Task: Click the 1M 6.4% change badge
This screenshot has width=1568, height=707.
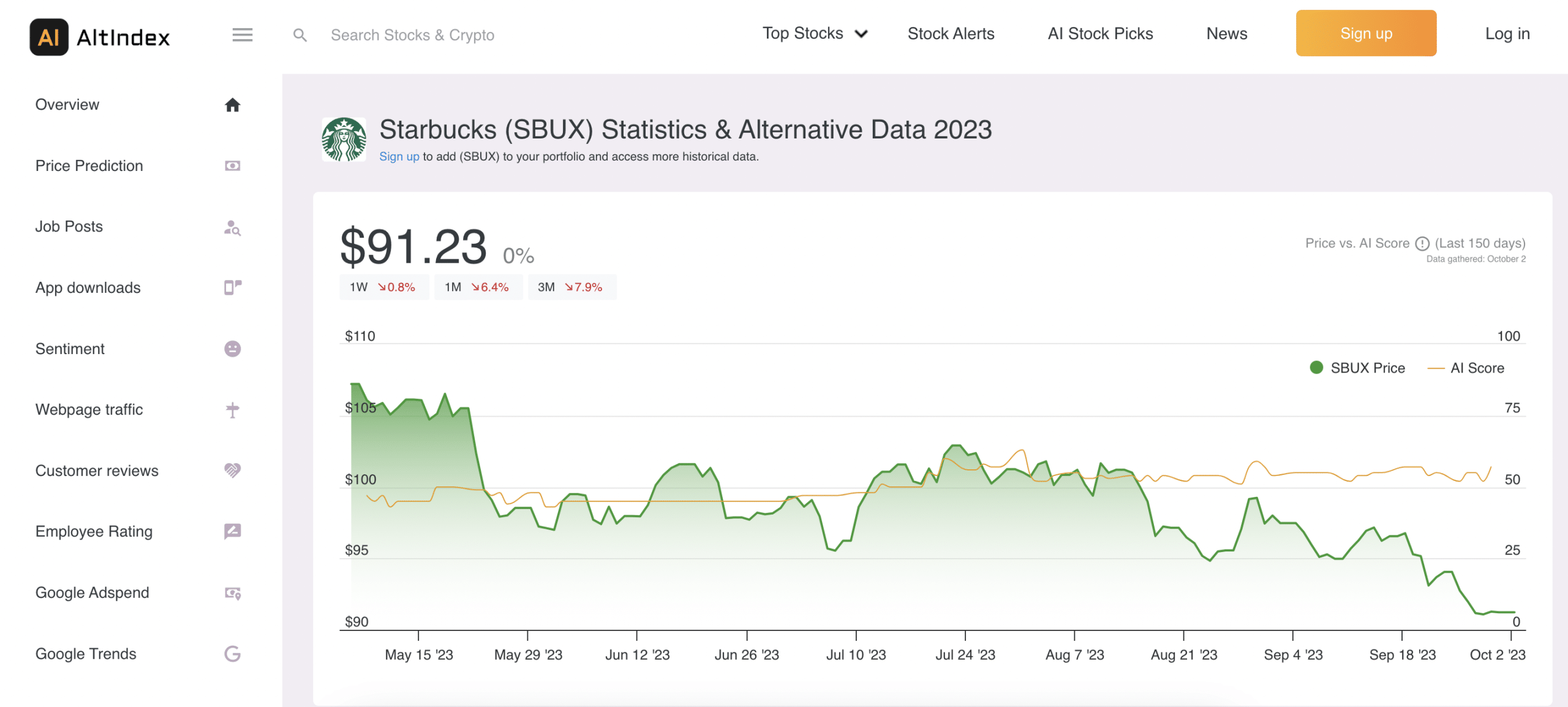Action: pos(478,287)
